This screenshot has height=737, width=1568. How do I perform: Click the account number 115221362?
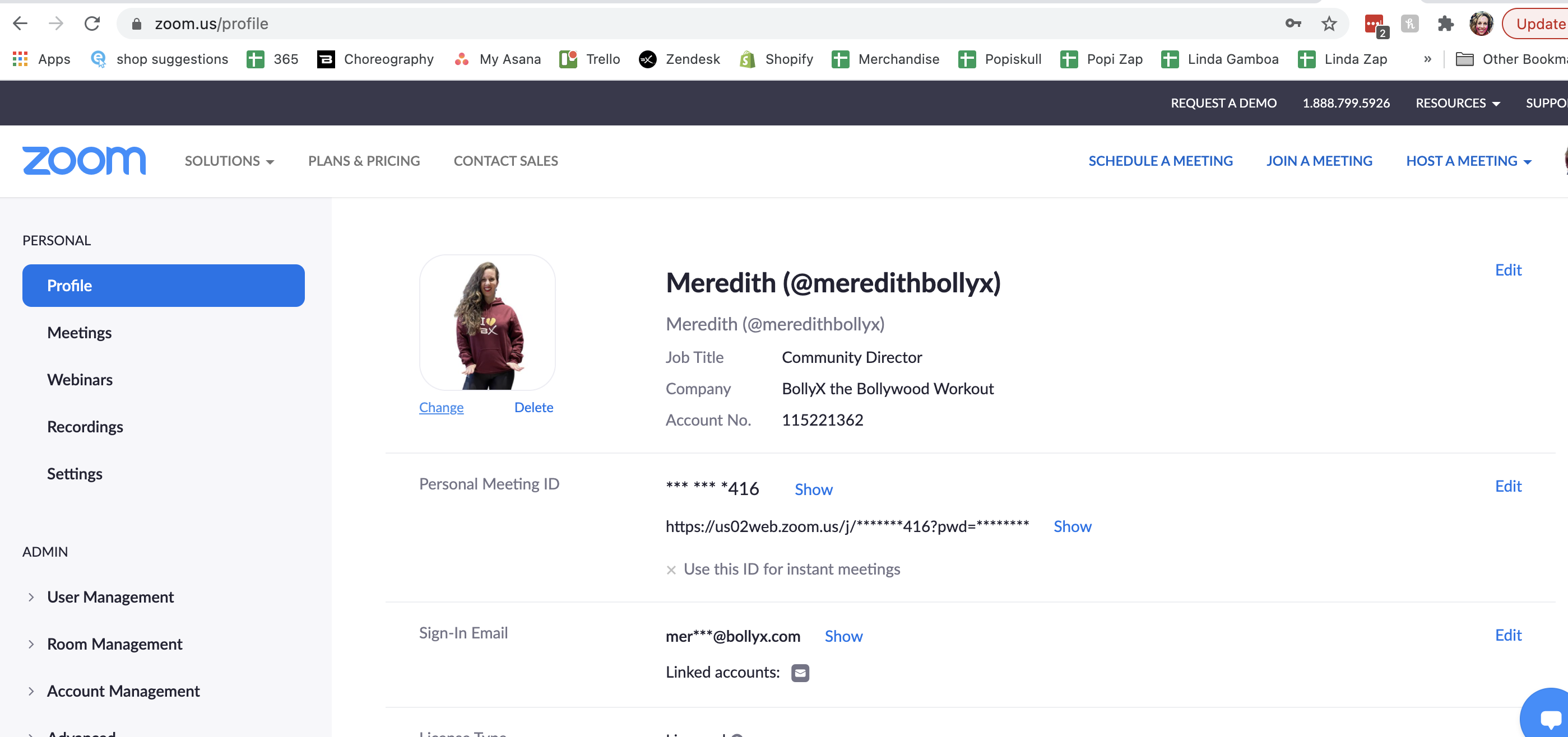[822, 419]
